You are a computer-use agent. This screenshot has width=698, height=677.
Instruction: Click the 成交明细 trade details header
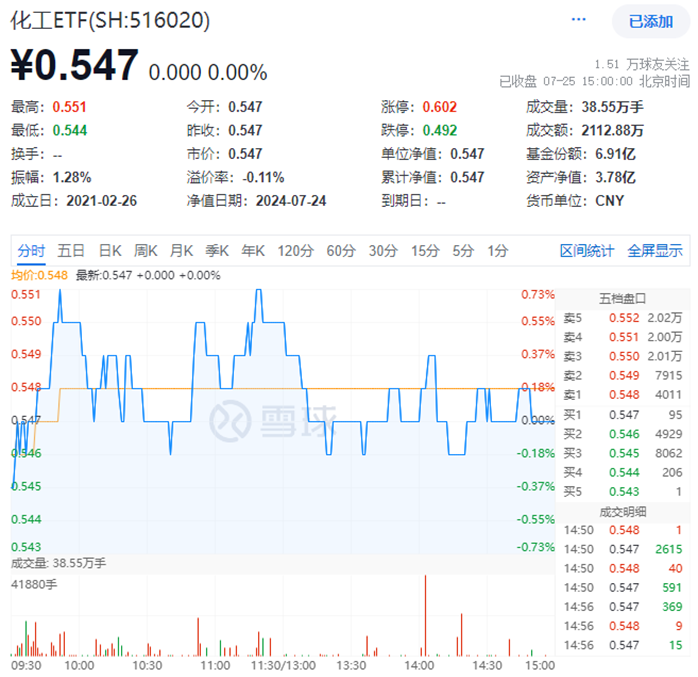point(622,513)
